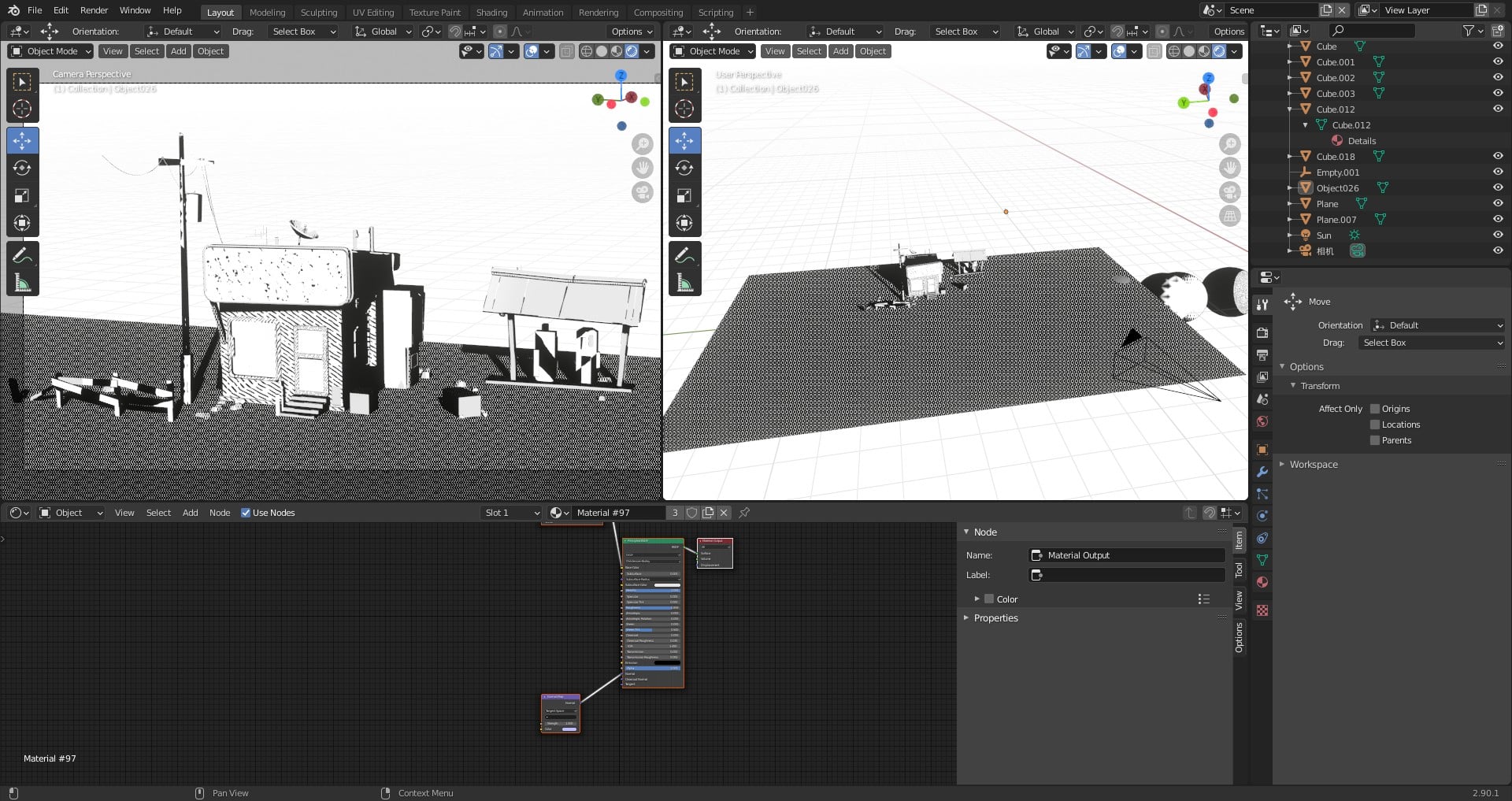
Task: Open the Tool tab in node sidebar
Action: [x=1239, y=569]
